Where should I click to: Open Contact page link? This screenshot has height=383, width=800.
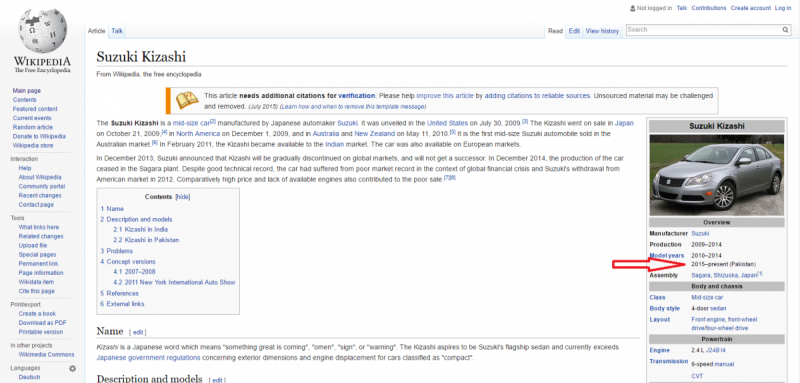36,205
